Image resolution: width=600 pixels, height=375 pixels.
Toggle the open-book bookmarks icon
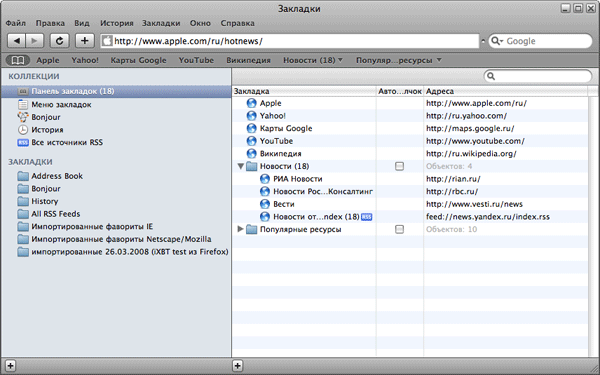pyautogui.click(x=18, y=60)
